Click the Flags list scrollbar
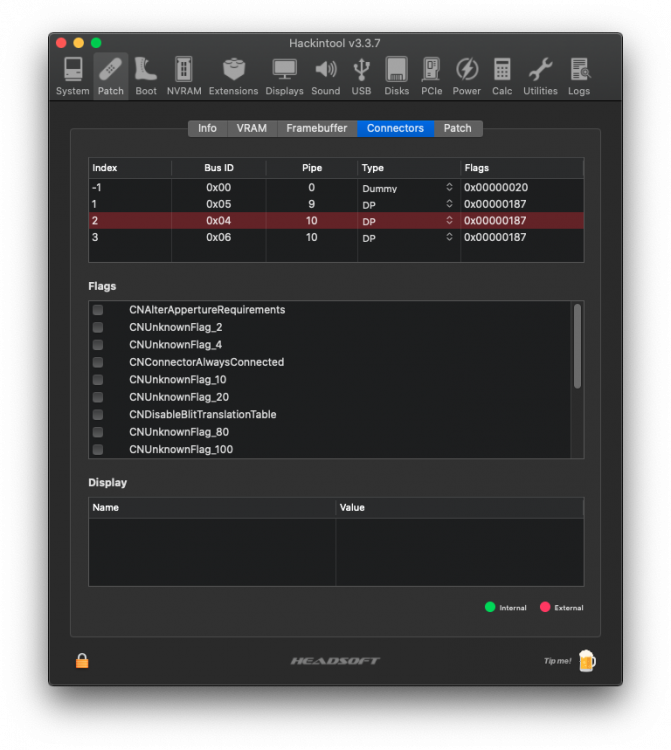The width and height of the screenshot is (671, 750). tap(577, 346)
